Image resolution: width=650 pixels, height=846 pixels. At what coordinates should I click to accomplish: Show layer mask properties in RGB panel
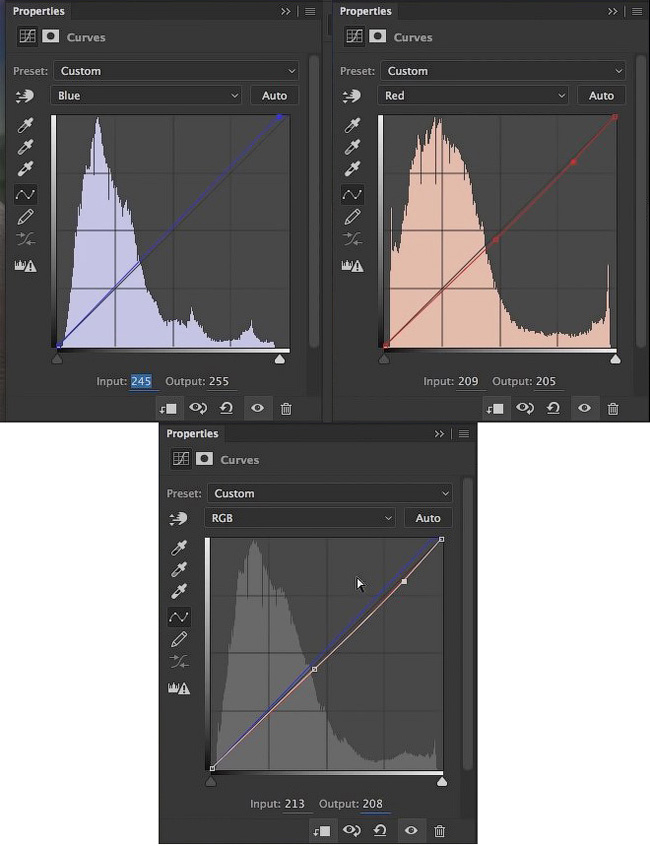pos(204,459)
